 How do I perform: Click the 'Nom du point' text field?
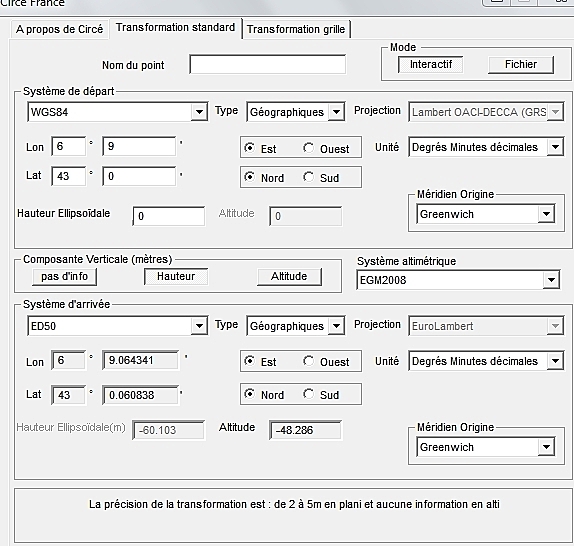coord(268,65)
